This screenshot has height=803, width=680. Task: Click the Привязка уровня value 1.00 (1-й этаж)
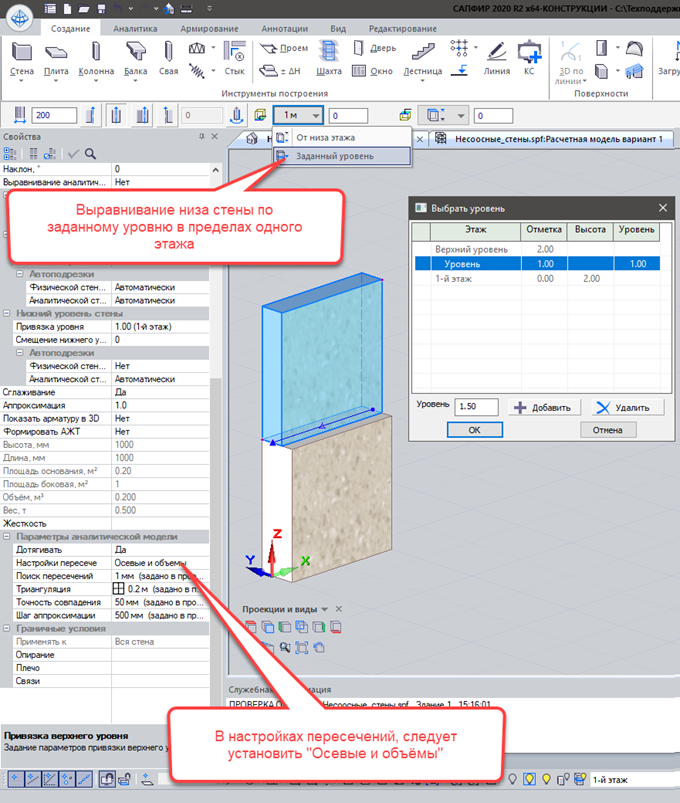point(160,326)
